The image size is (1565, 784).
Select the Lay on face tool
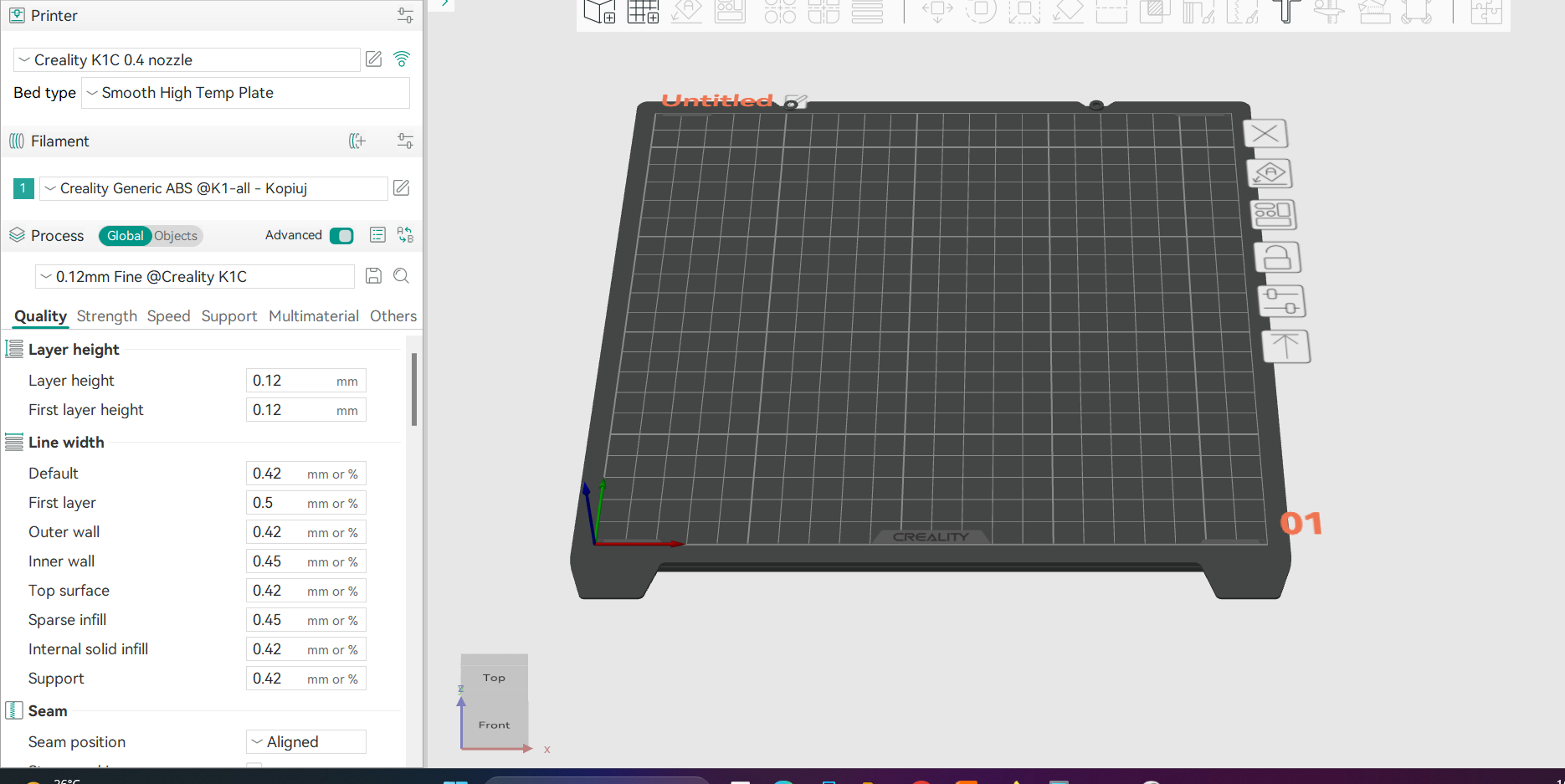pos(1068,11)
